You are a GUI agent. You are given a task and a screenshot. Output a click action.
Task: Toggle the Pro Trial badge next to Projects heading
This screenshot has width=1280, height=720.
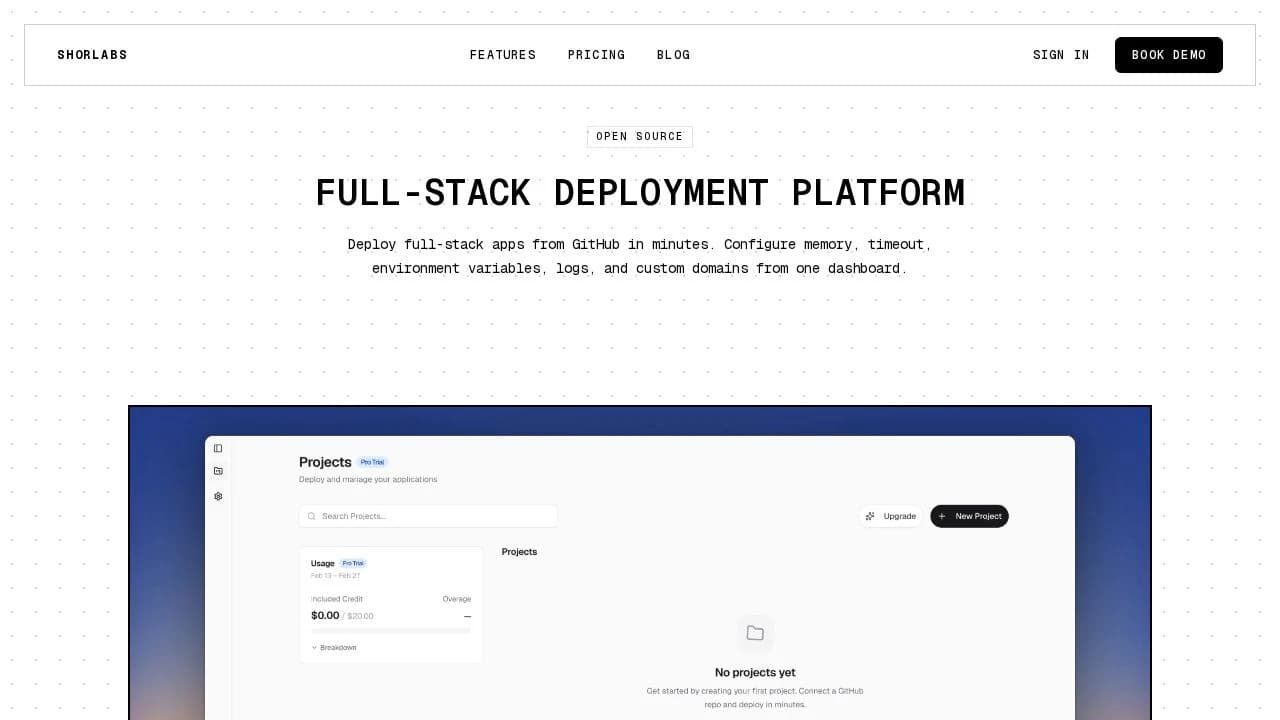click(372, 462)
